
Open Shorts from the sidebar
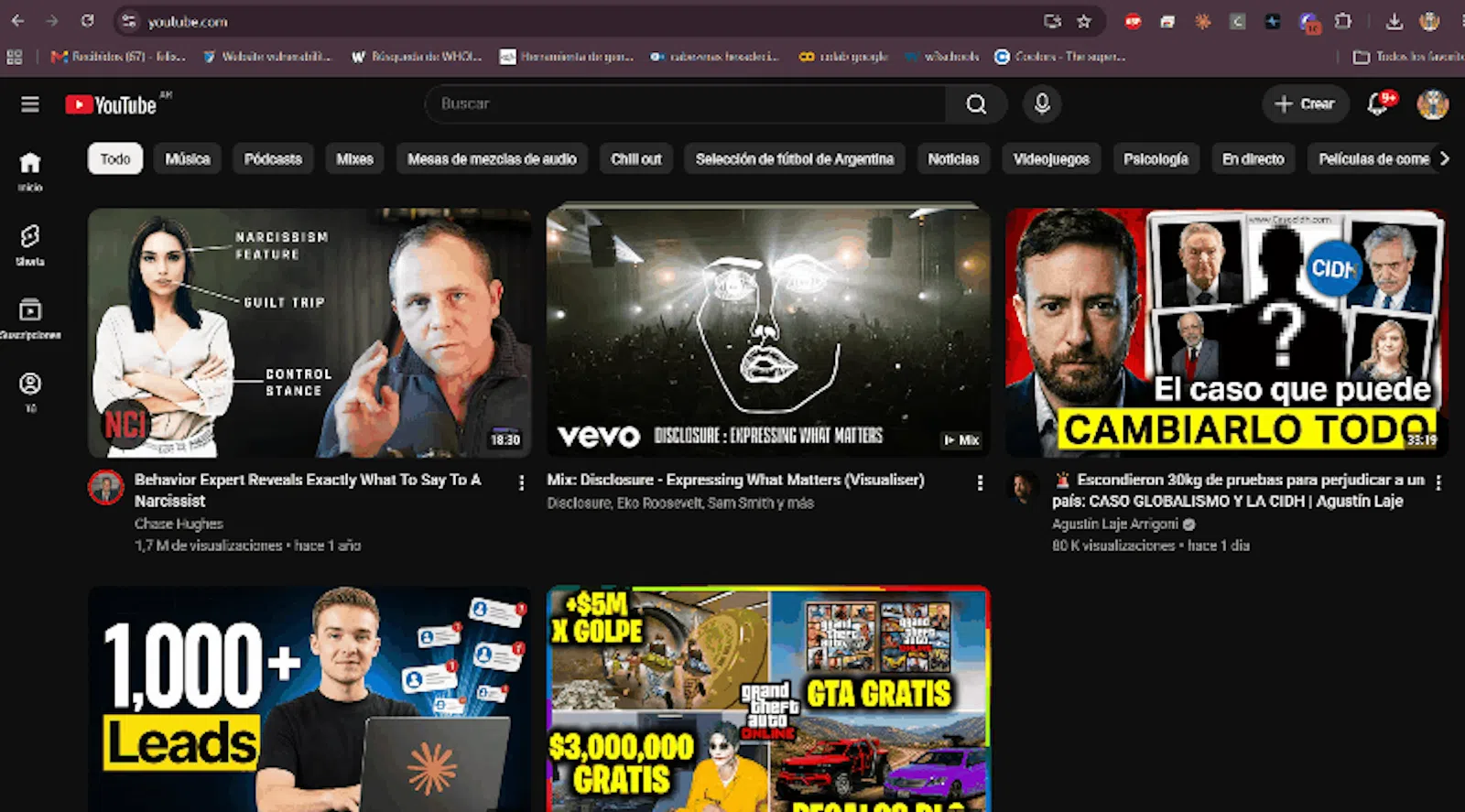30,244
